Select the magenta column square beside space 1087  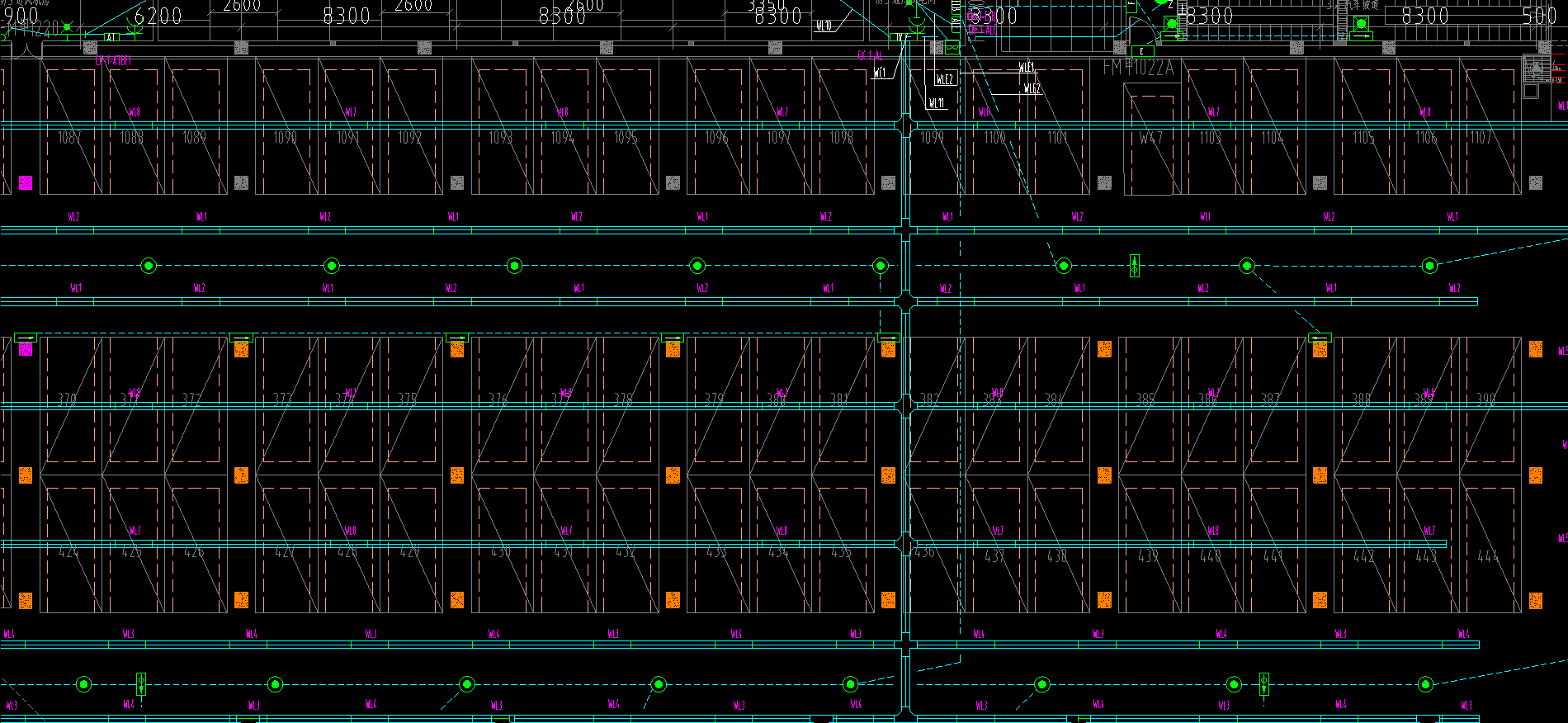click(26, 182)
